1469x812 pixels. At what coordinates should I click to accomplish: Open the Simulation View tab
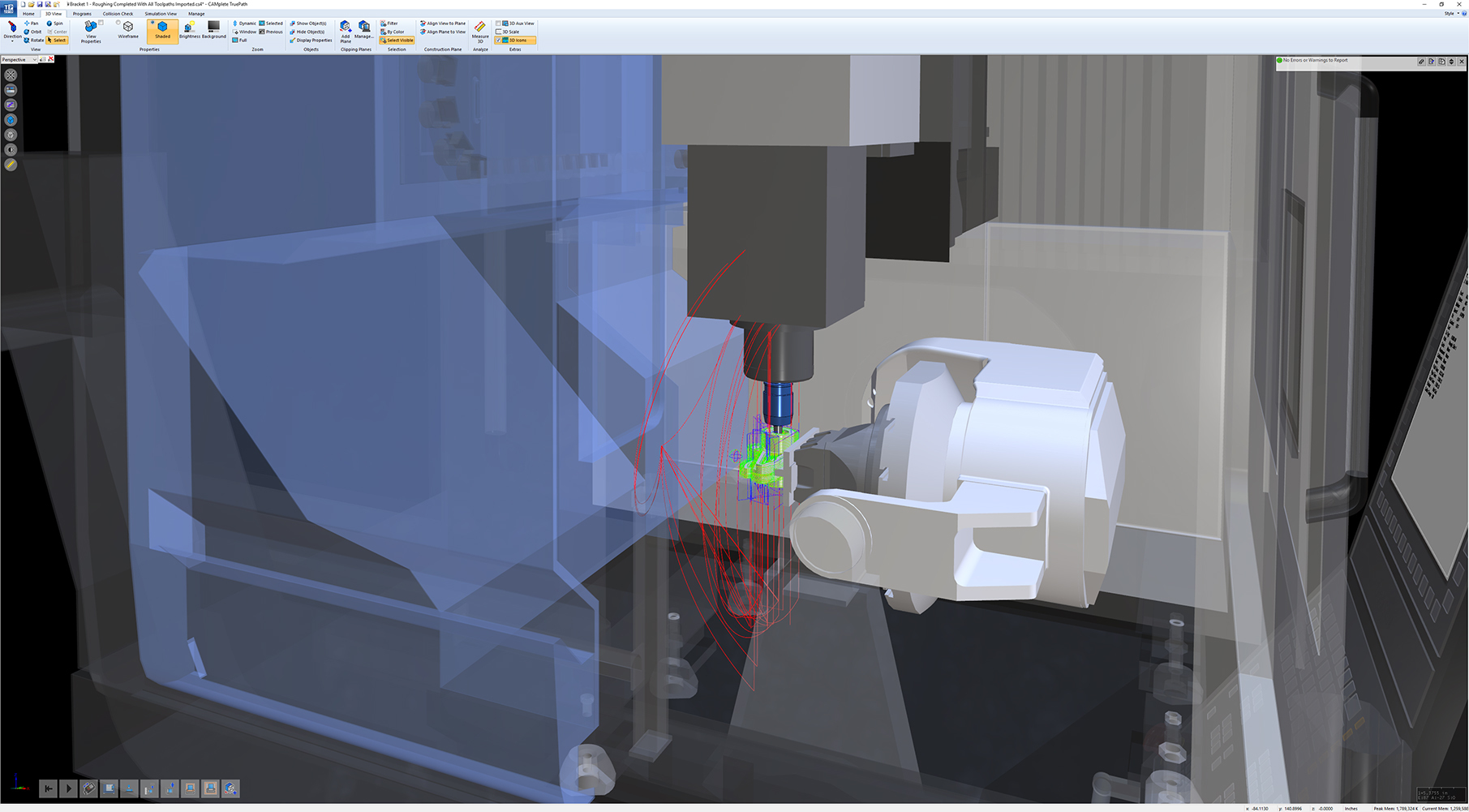coord(161,14)
